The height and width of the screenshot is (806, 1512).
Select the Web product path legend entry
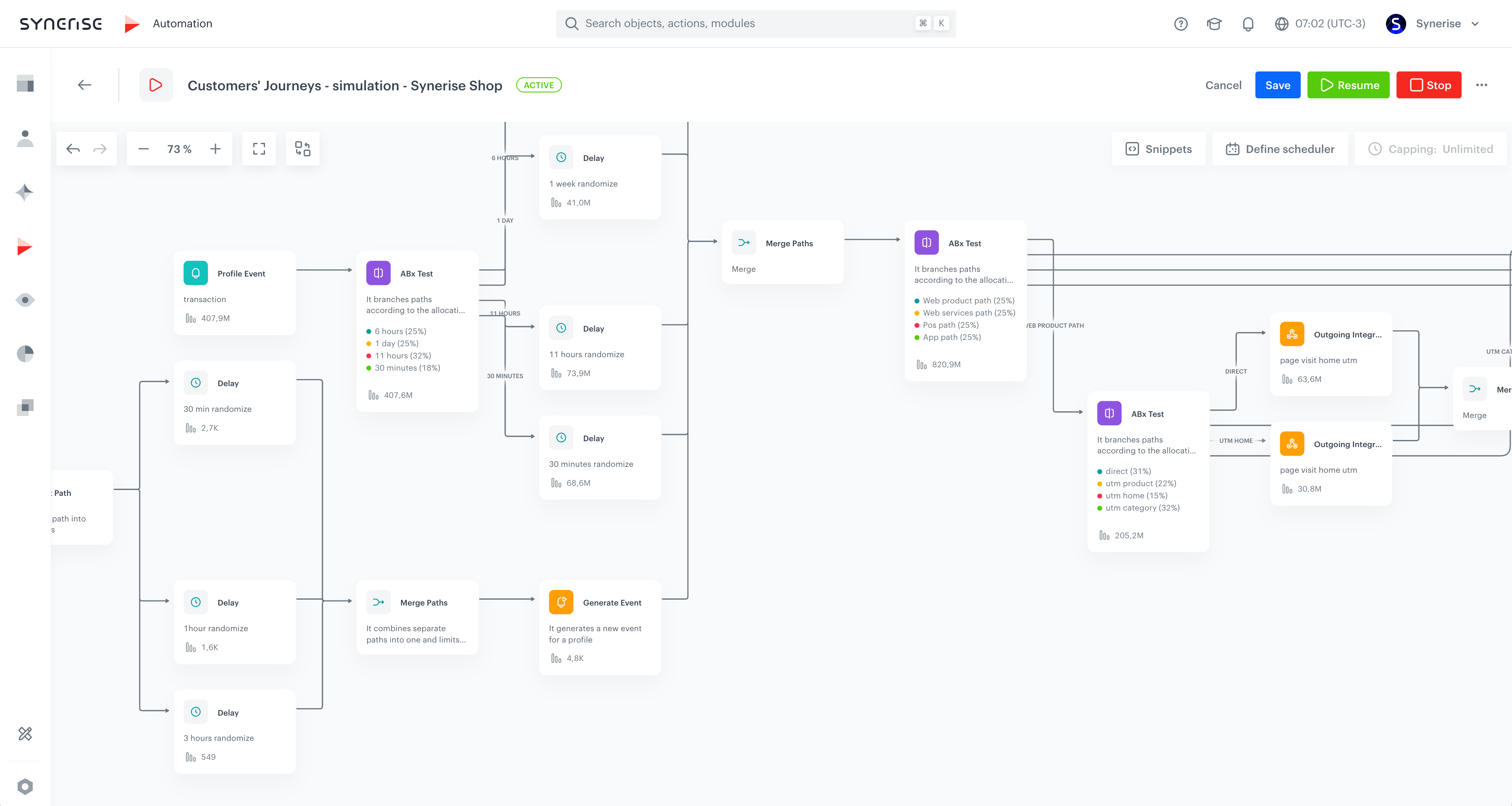(x=968, y=300)
